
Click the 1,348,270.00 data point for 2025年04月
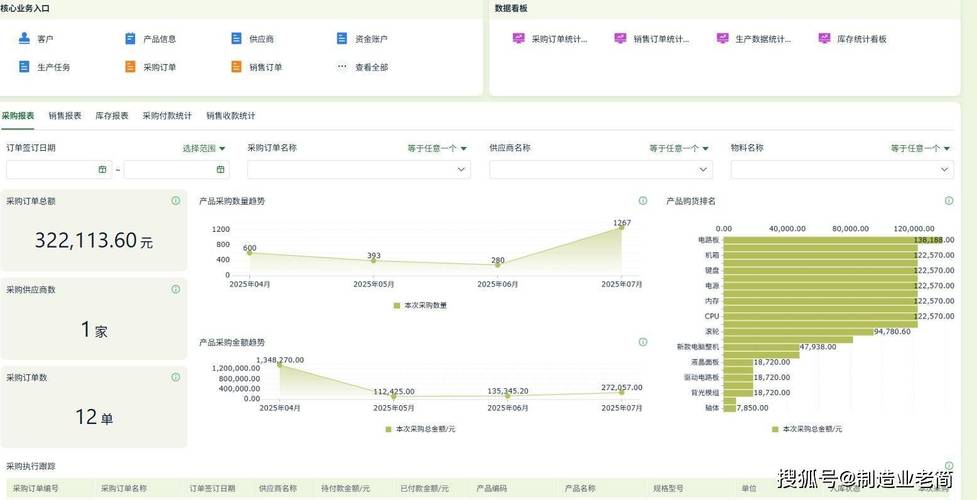click(x=280, y=364)
